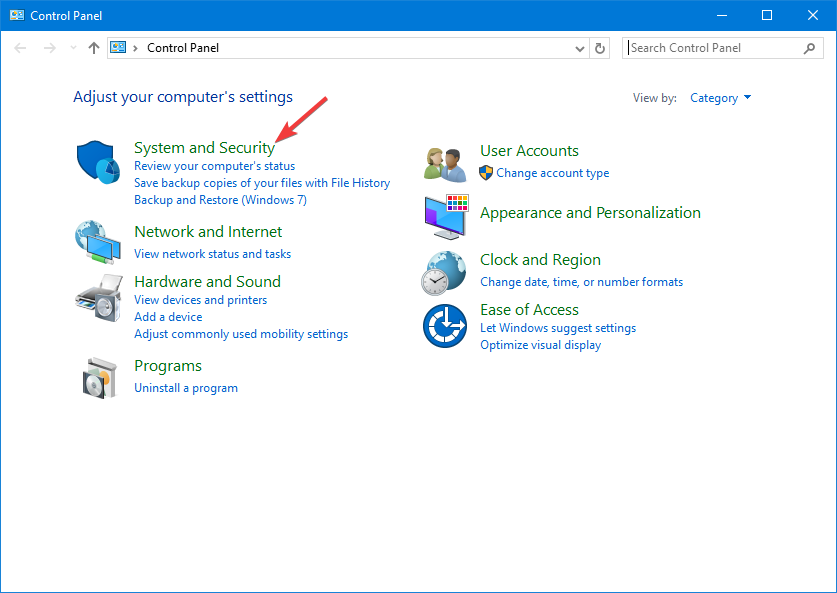The height and width of the screenshot is (593, 837).
Task: Open Appearance and Personalization monitor icon
Action: coord(446,217)
